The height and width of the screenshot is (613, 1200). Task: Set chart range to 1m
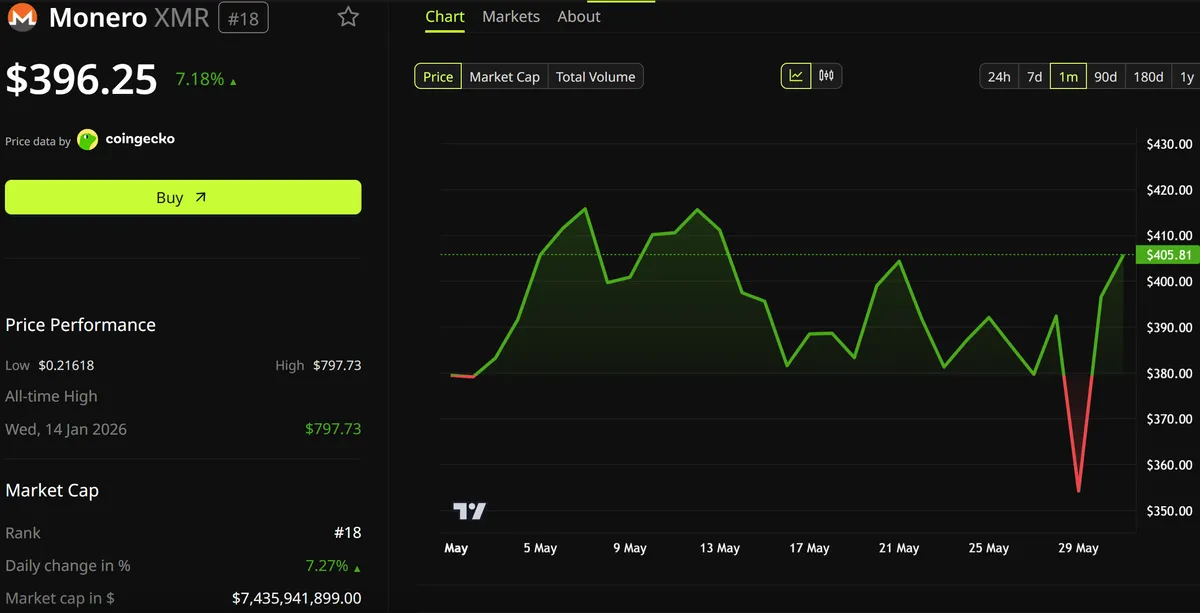[1068, 76]
